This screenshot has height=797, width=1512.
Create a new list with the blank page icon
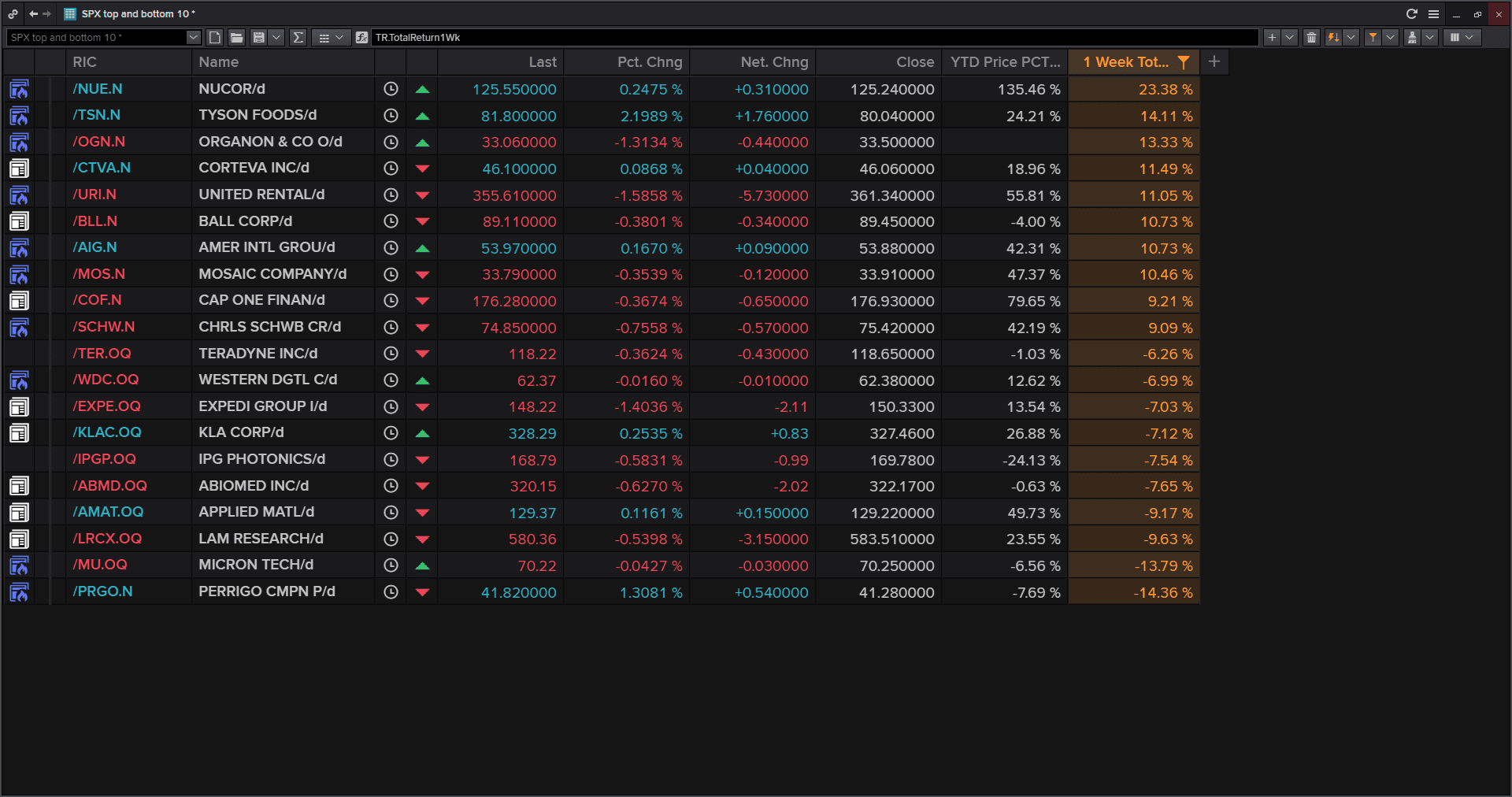click(x=215, y=37)
